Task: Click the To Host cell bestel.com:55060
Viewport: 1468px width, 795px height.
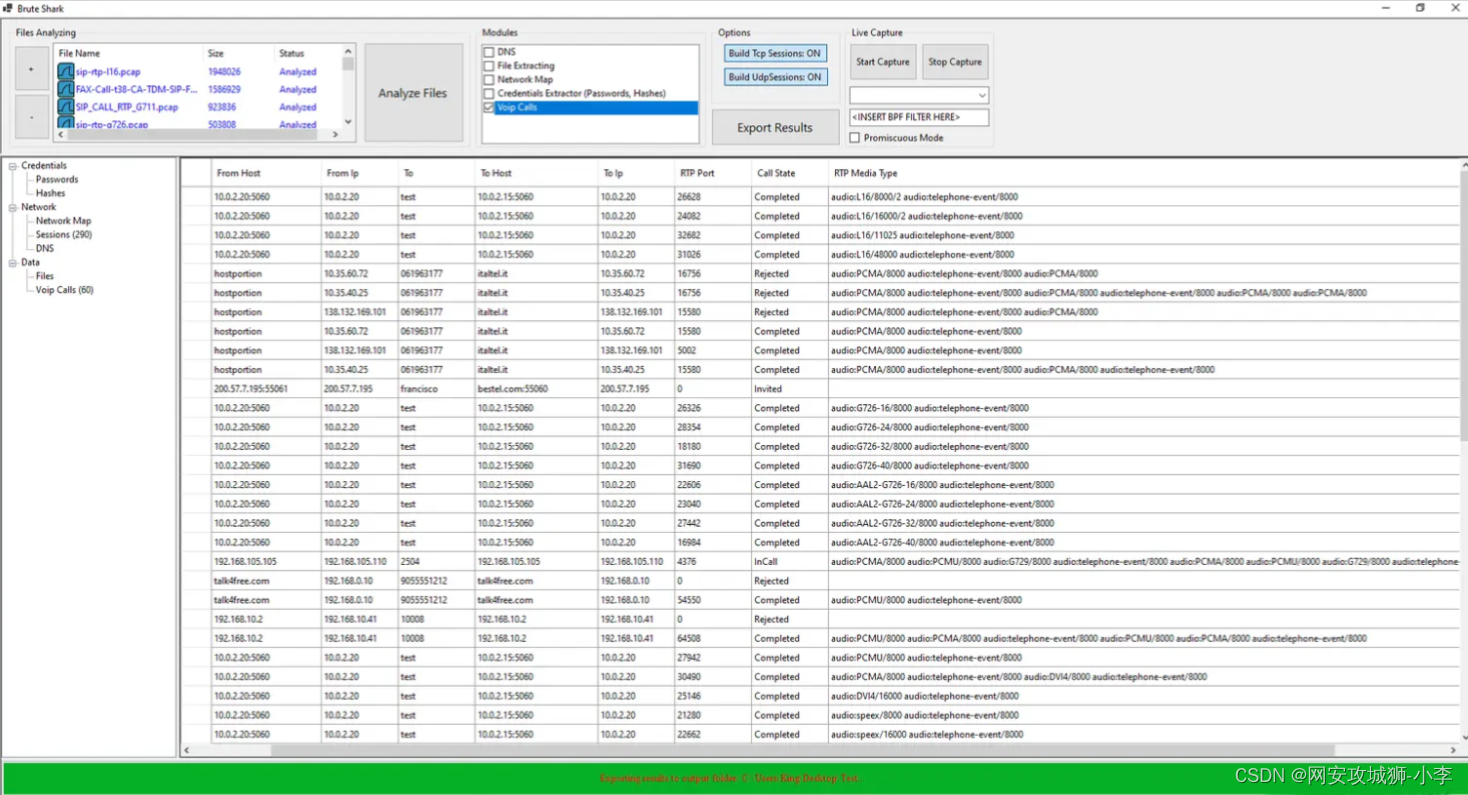Action: 536,389
